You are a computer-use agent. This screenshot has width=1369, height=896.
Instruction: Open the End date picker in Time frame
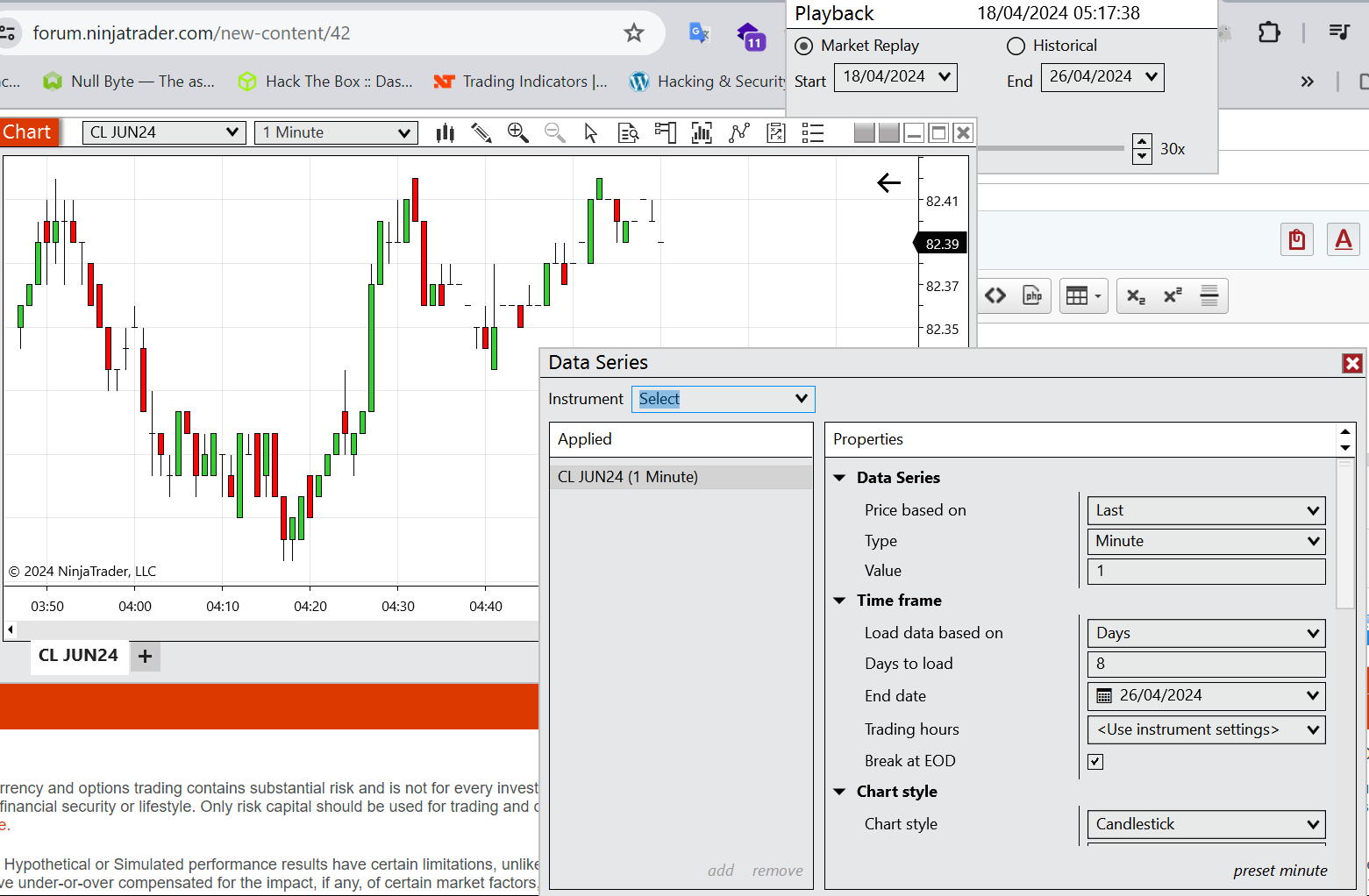tap(1206, 696)
